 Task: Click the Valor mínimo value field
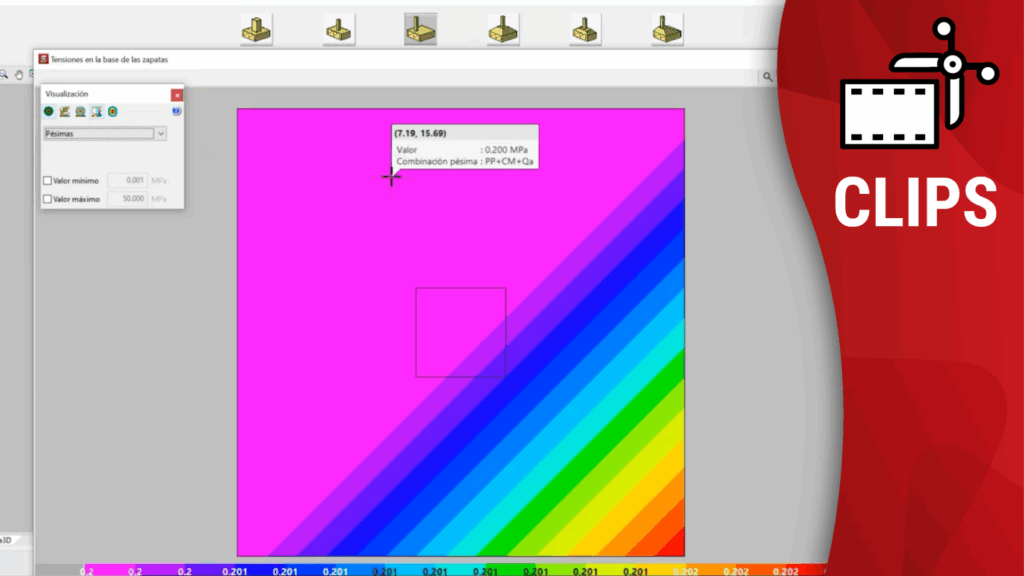coord(127,181)
